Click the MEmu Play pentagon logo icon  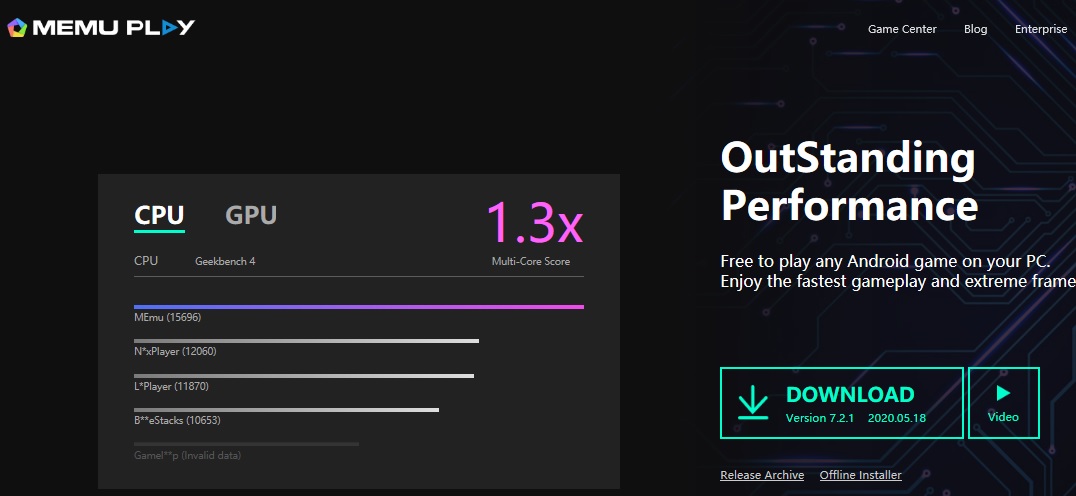click(x=17, y=27)
